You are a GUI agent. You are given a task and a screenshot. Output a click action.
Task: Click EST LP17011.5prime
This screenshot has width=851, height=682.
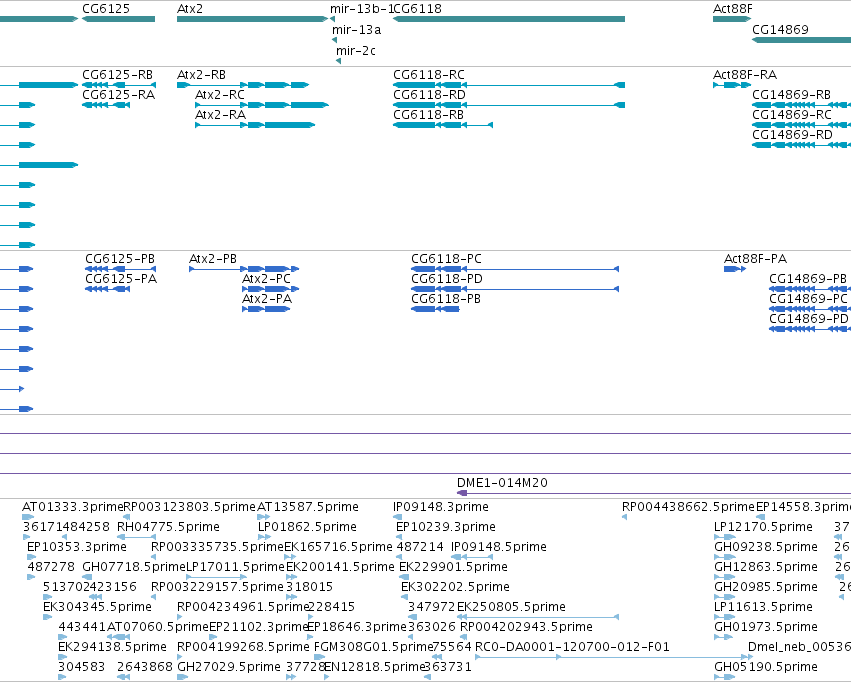tap(235, 566)
